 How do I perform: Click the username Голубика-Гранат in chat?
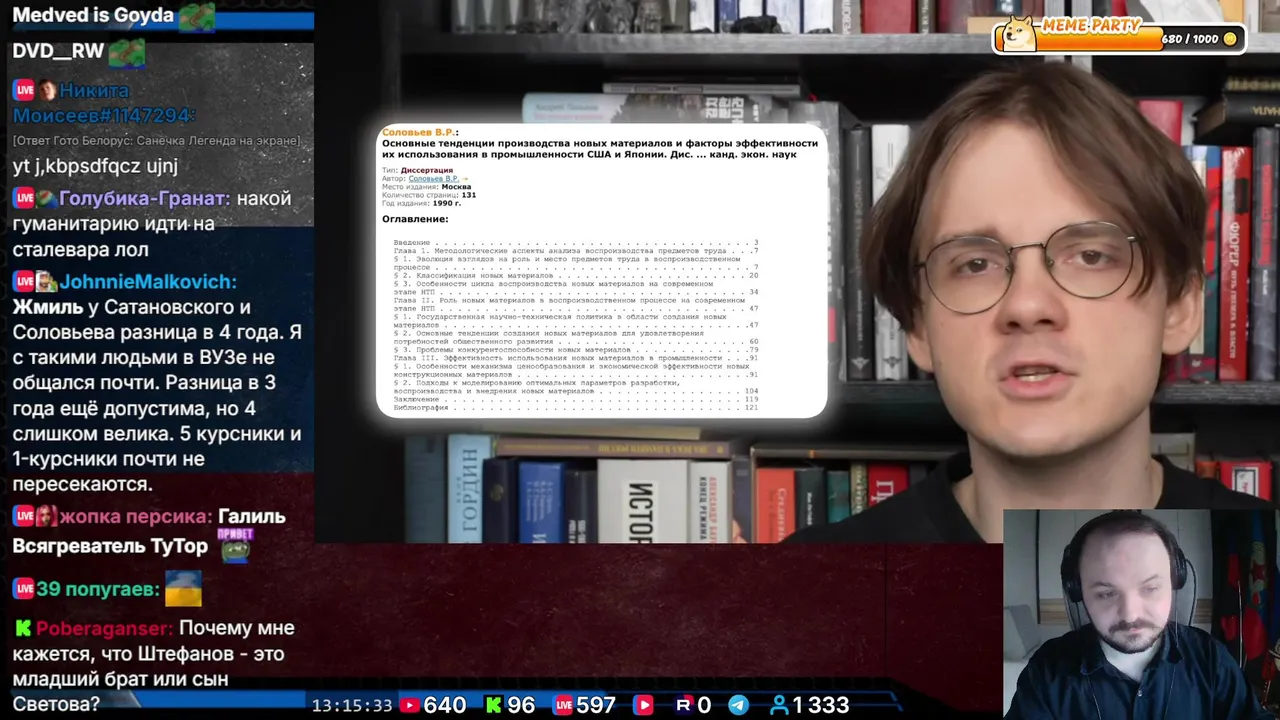click(144, 198)
